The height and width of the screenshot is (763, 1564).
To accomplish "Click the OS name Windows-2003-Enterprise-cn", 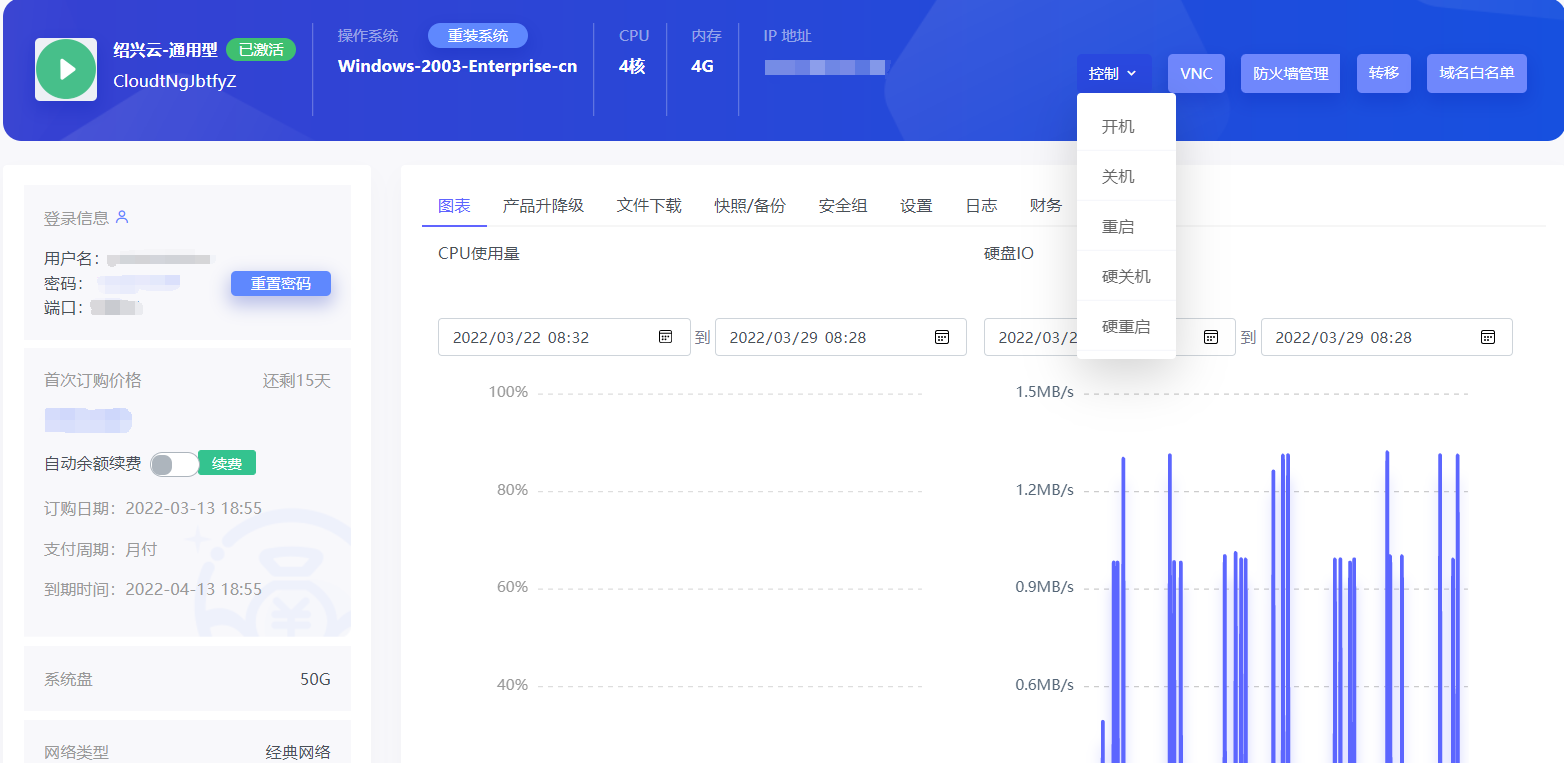I will pos(458,67).
